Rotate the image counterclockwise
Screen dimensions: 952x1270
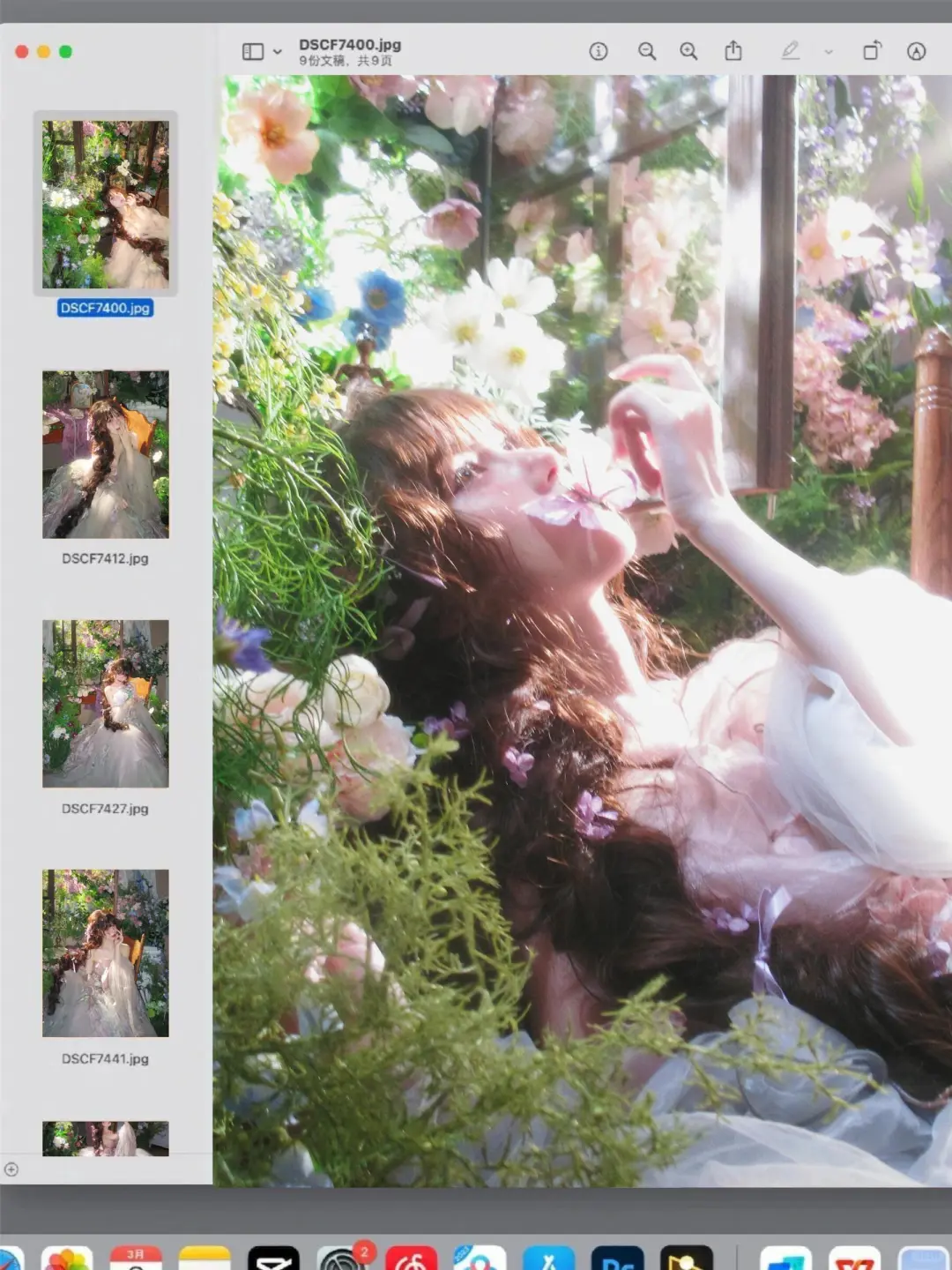point(872,50)
